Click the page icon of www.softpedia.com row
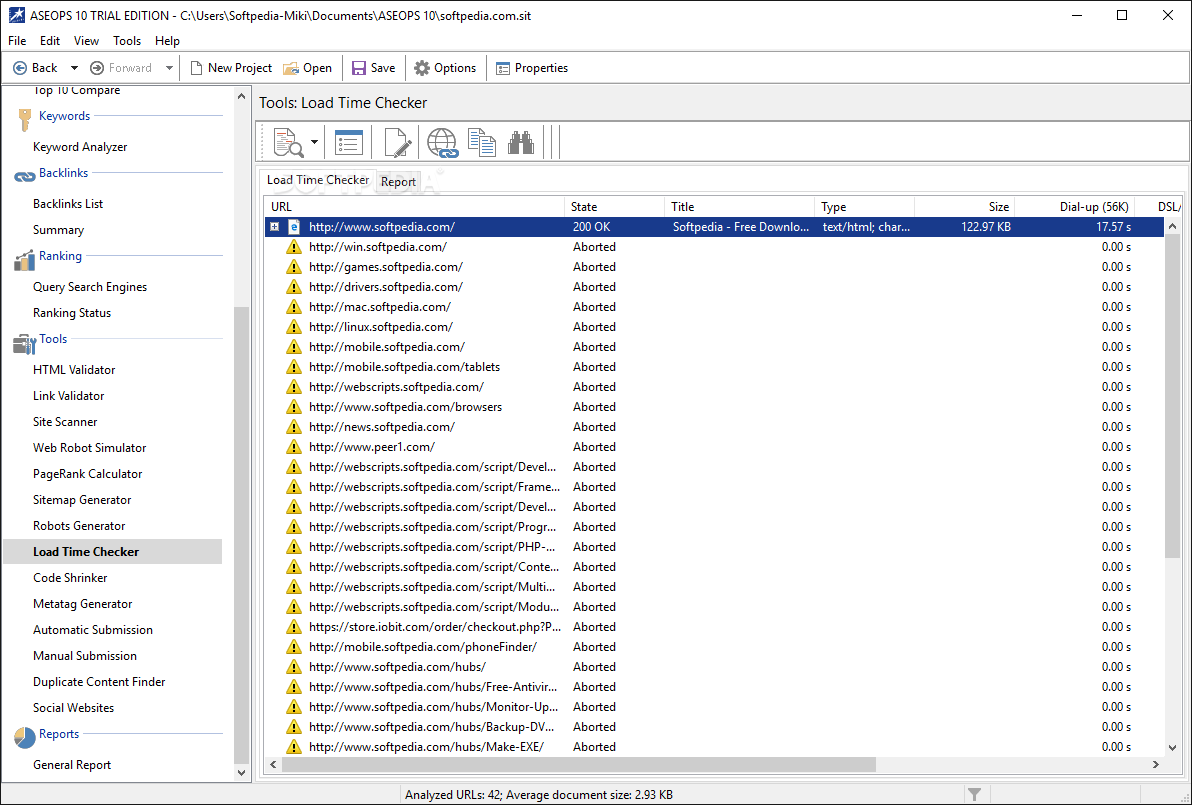Viewport: 1192px width, 805px height. tap(293, 227)
